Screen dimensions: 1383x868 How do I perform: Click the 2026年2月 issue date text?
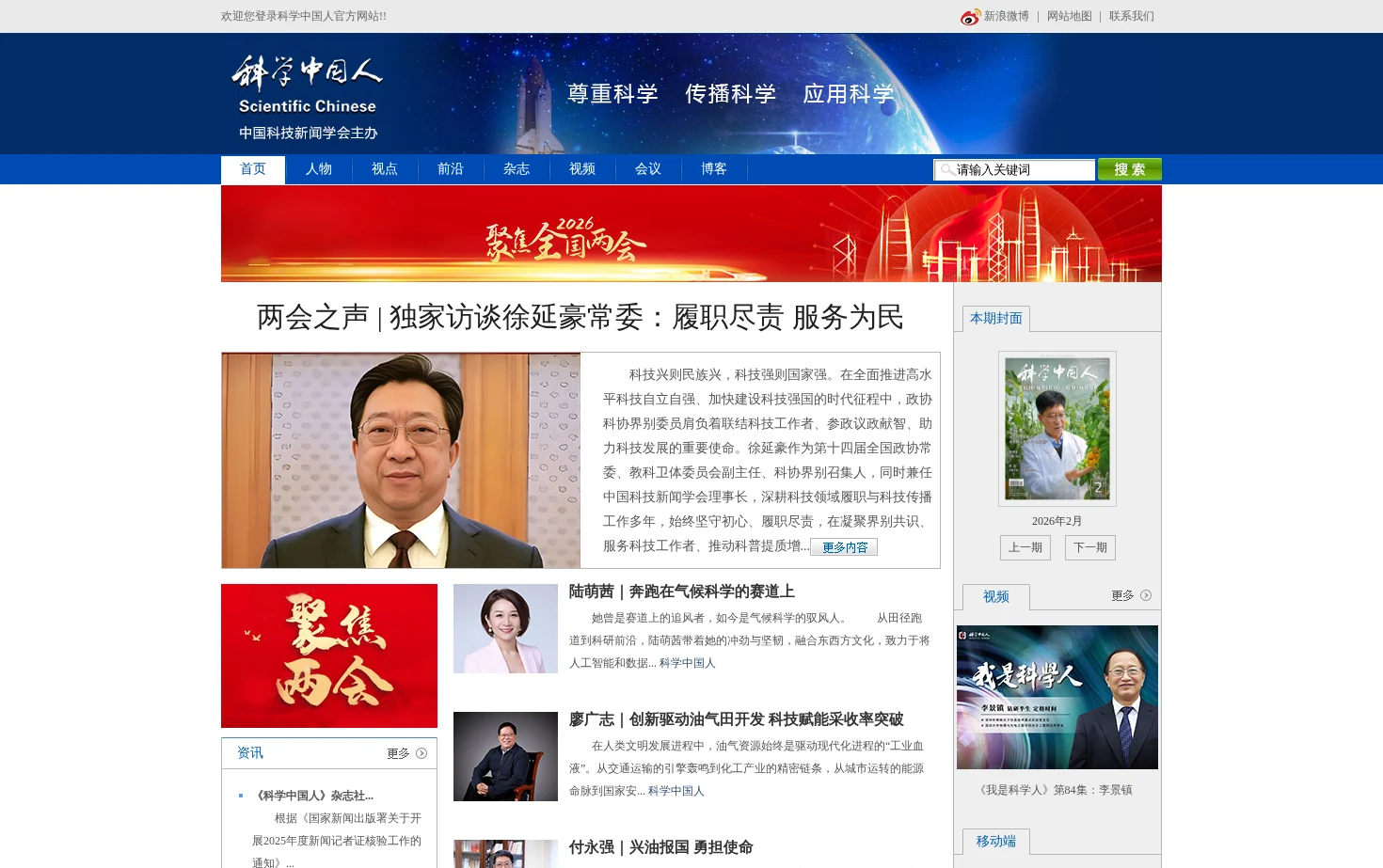pos(1057,521)
